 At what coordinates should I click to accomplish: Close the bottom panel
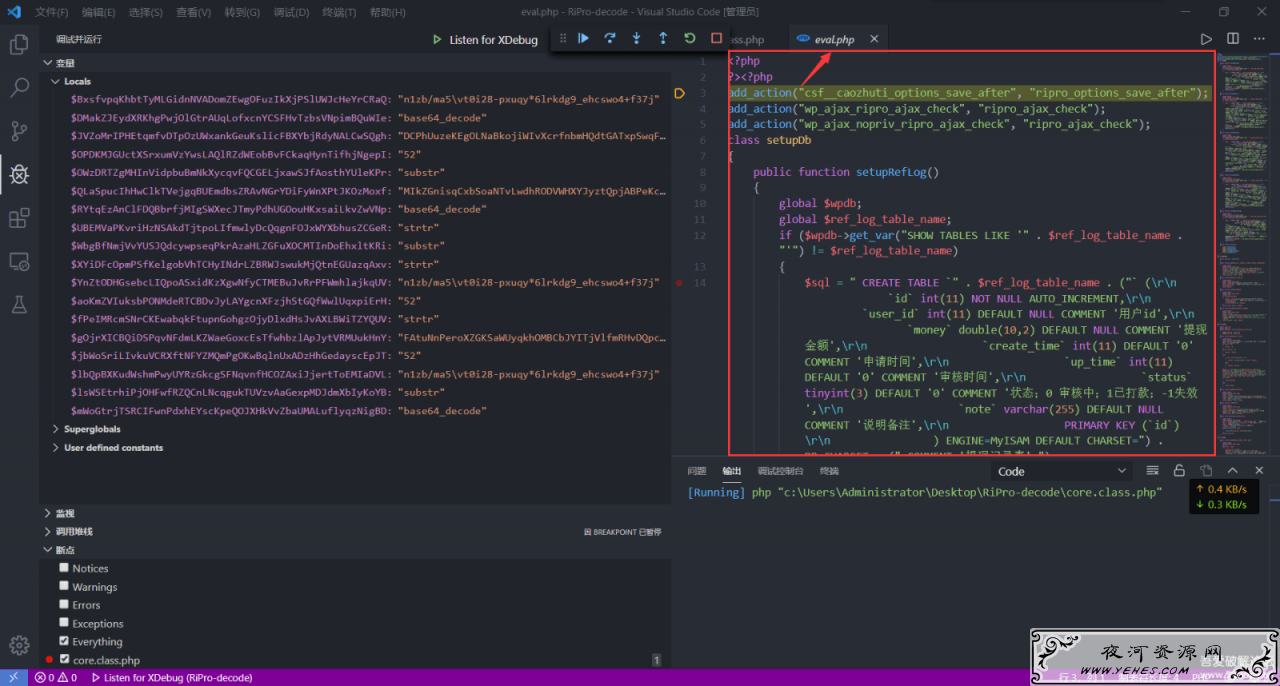click(x=1260, y=470)
